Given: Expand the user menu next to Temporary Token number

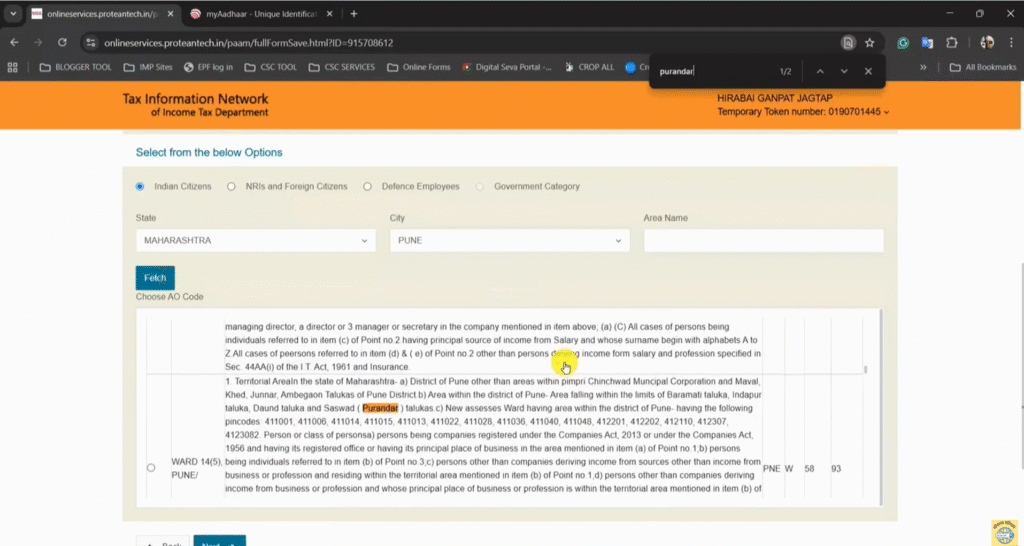Looking at the screenshot, I should click(886, 112).
